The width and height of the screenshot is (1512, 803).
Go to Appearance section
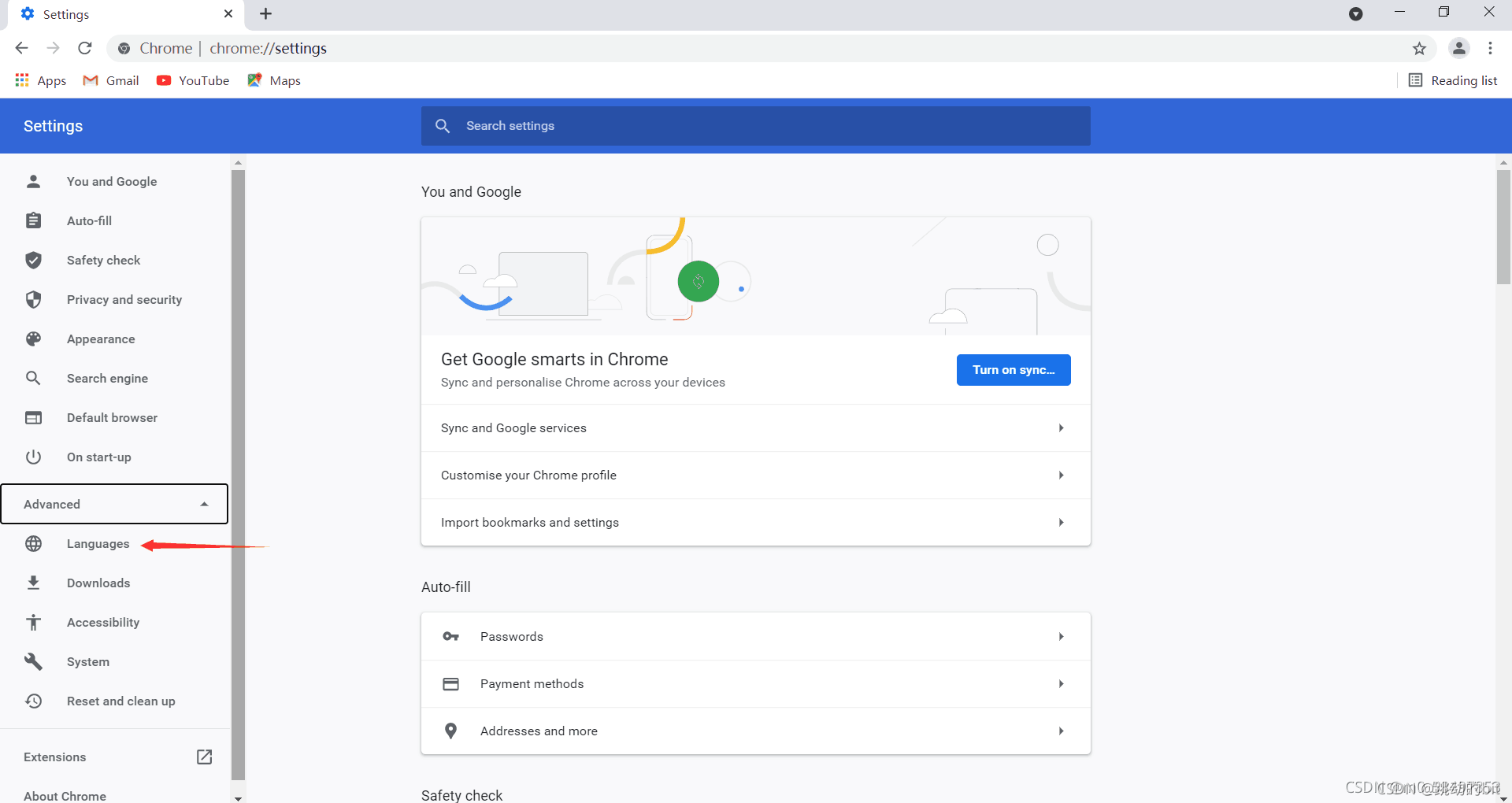pyautogui.click(x=101, y=339)
